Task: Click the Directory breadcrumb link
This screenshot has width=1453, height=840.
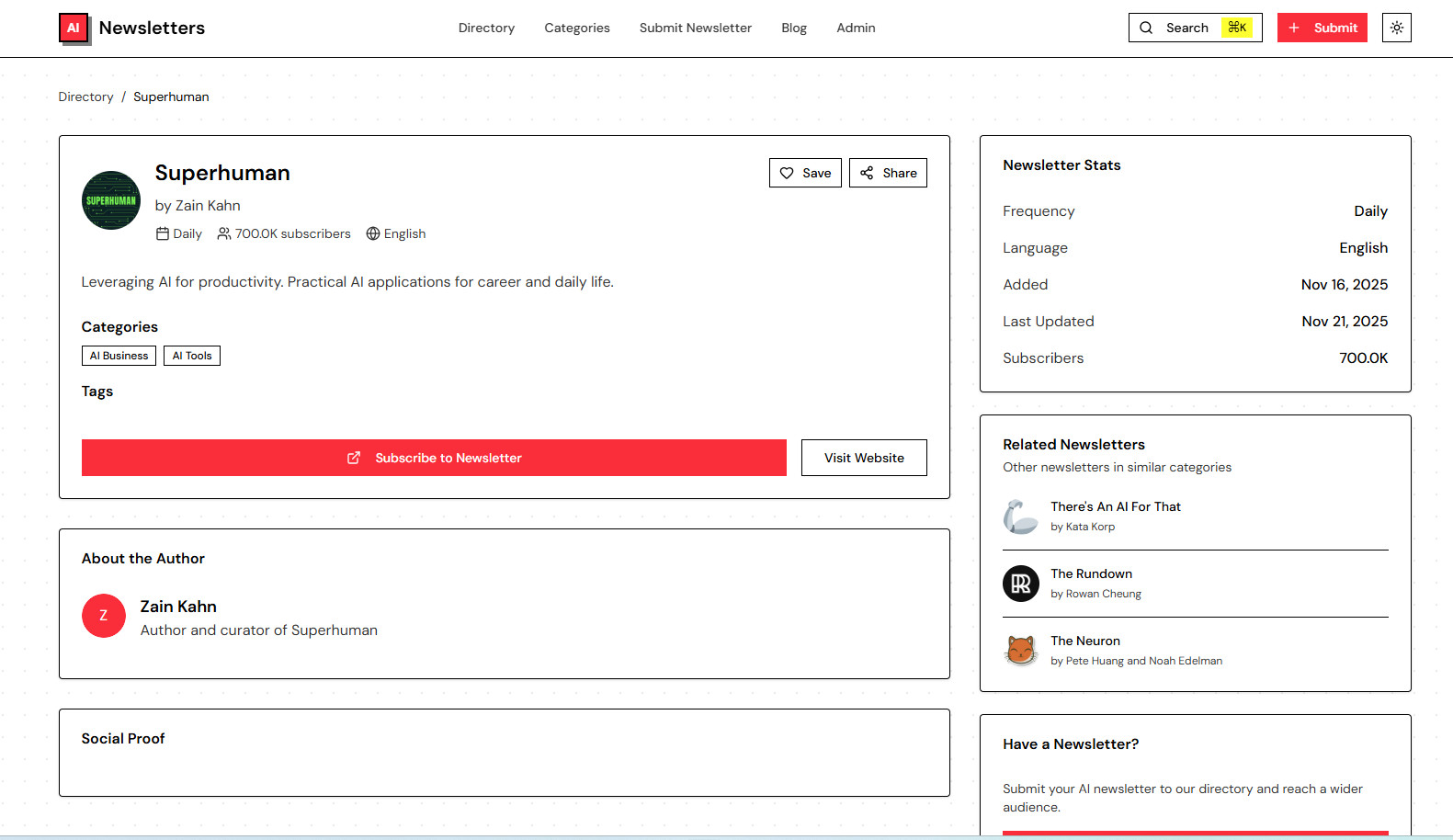Action: [x=85, y=96]
